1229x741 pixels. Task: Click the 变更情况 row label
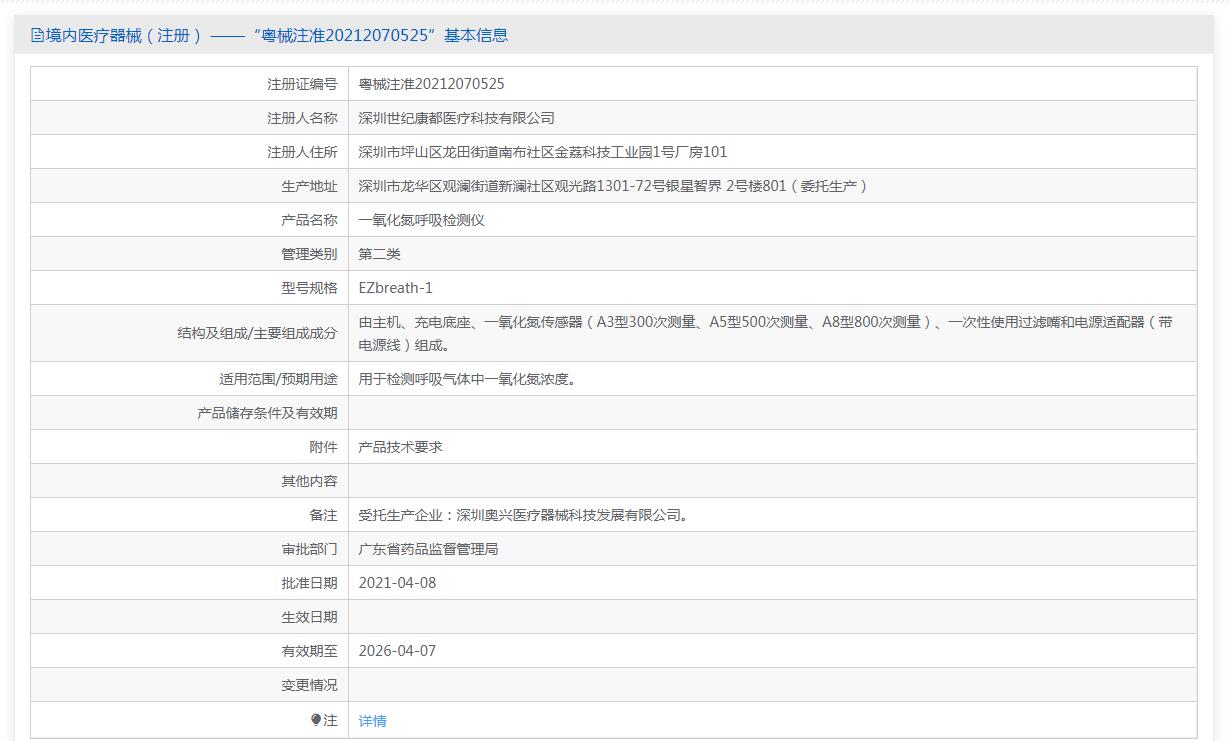(309, 685)
